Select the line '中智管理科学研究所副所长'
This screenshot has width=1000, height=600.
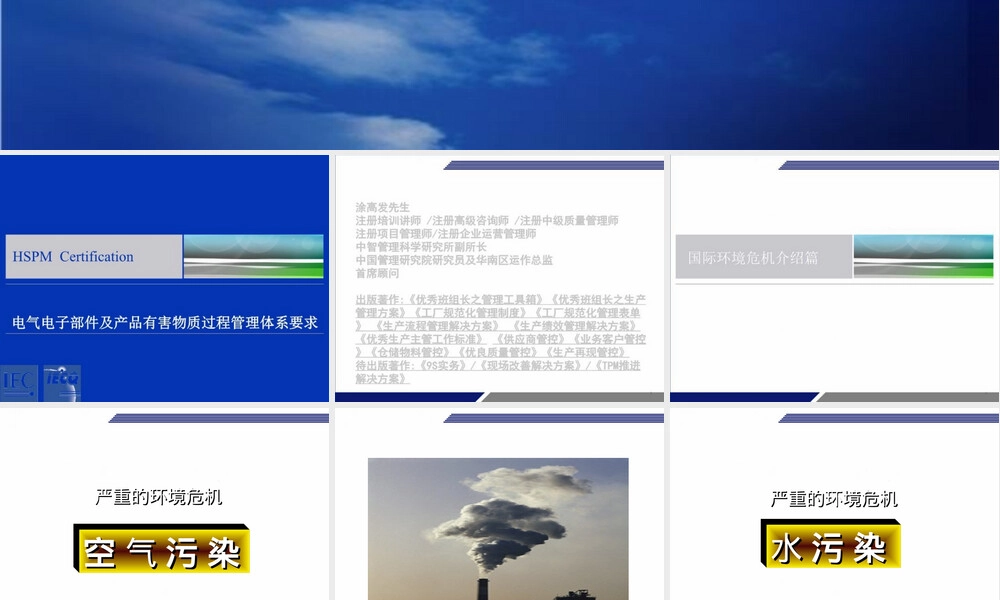pos(421,247)
